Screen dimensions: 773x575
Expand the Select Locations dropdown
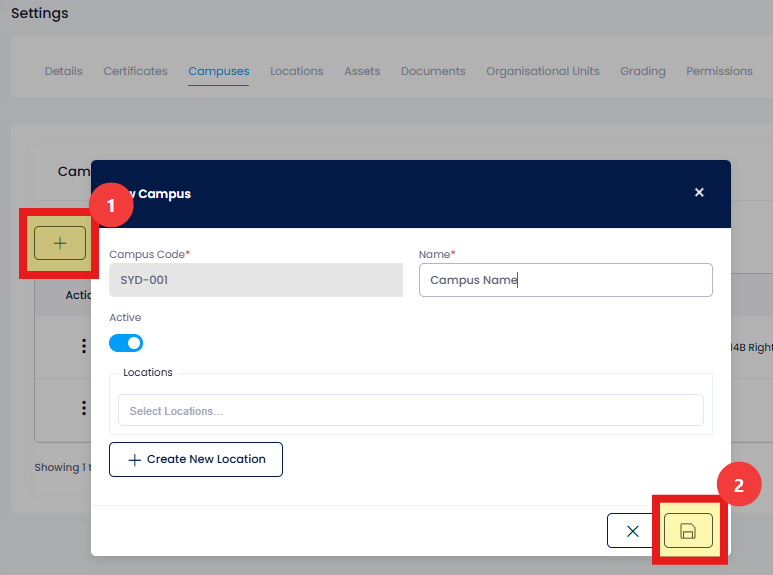click(x=411, y=410)
